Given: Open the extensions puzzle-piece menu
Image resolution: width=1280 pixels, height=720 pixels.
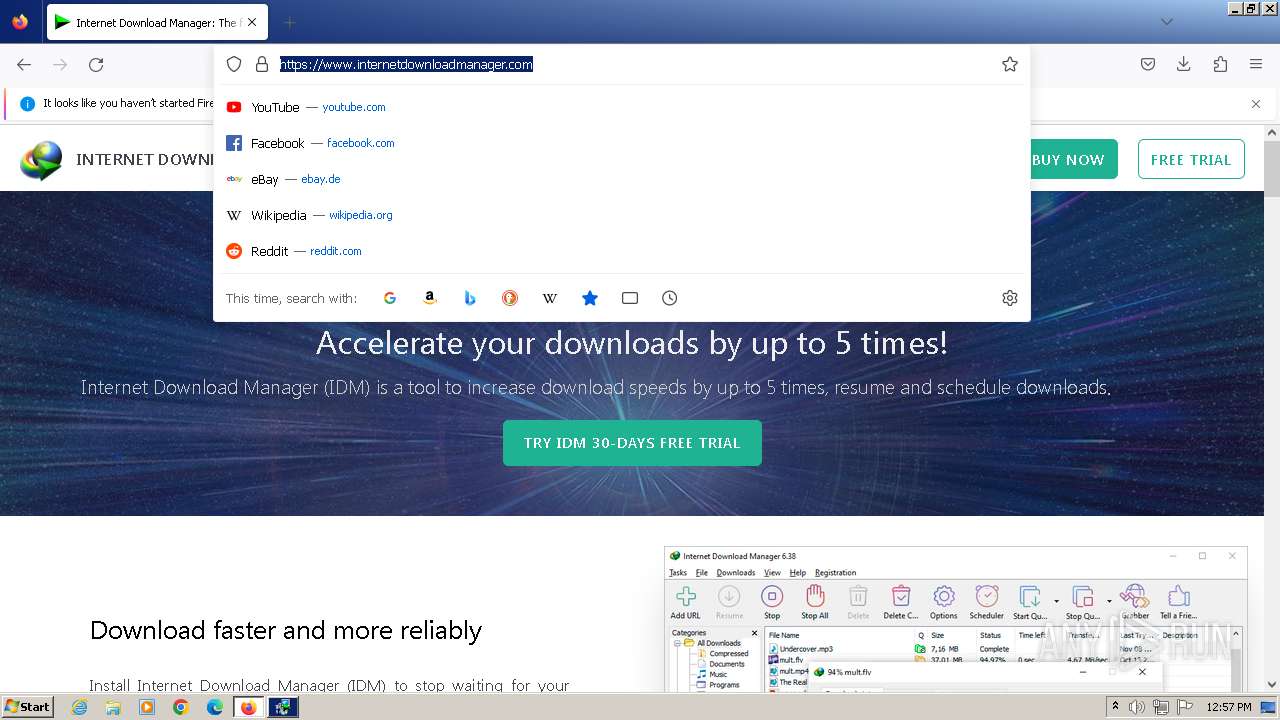Looking at the screenshot, I should pos(1220,64).
